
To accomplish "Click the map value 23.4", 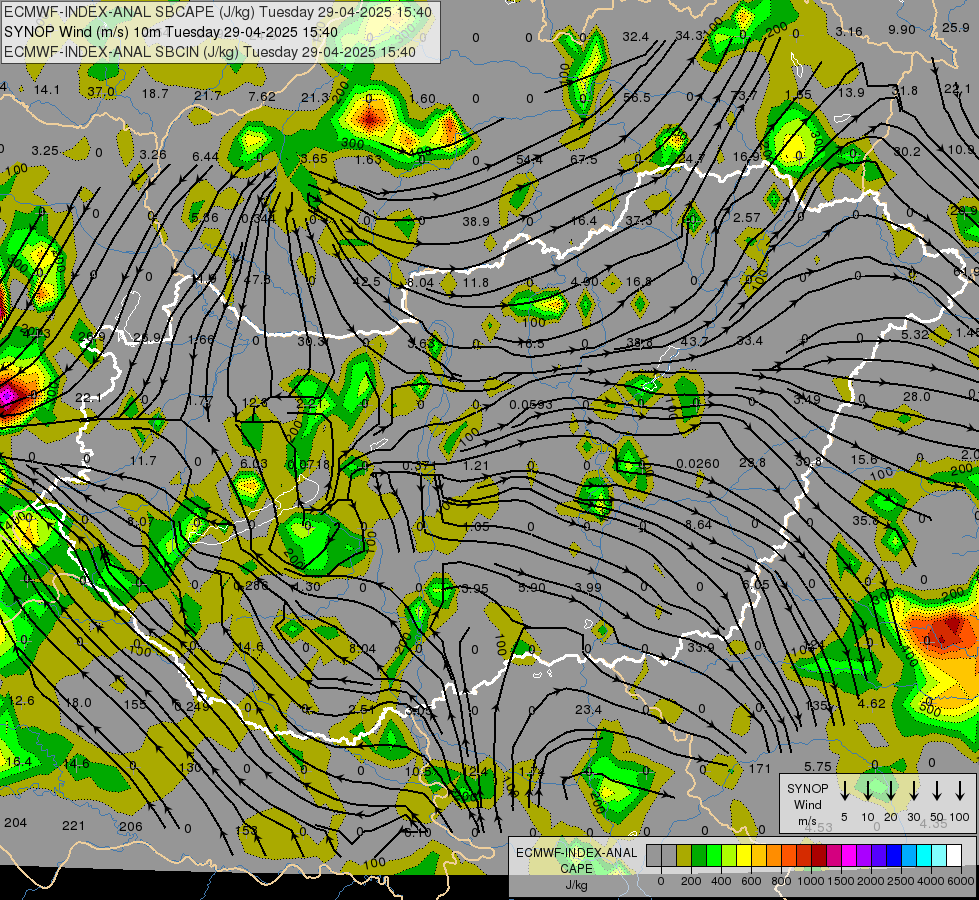I will [588, 710].
